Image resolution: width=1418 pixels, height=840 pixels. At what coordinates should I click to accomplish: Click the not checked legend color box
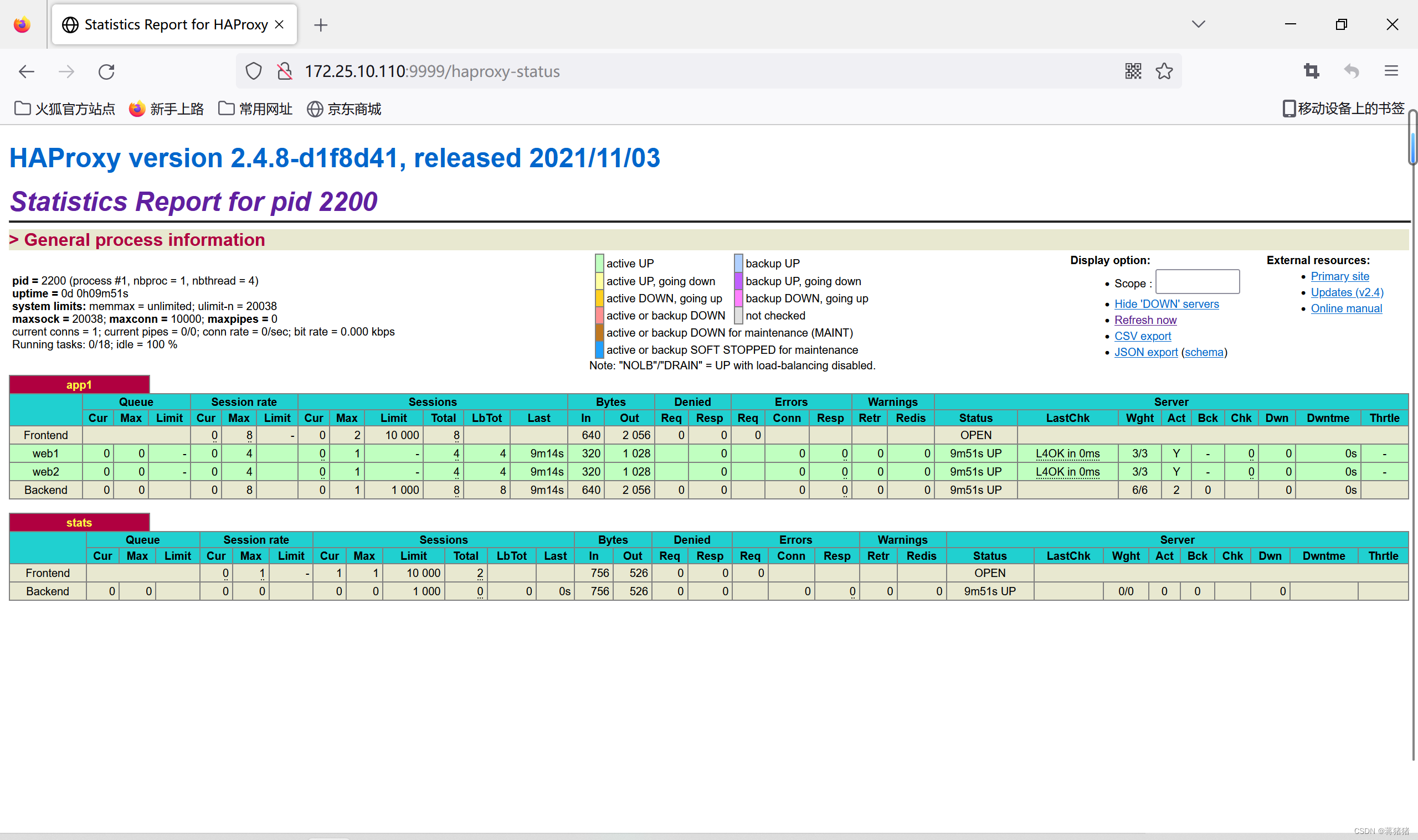738,315
